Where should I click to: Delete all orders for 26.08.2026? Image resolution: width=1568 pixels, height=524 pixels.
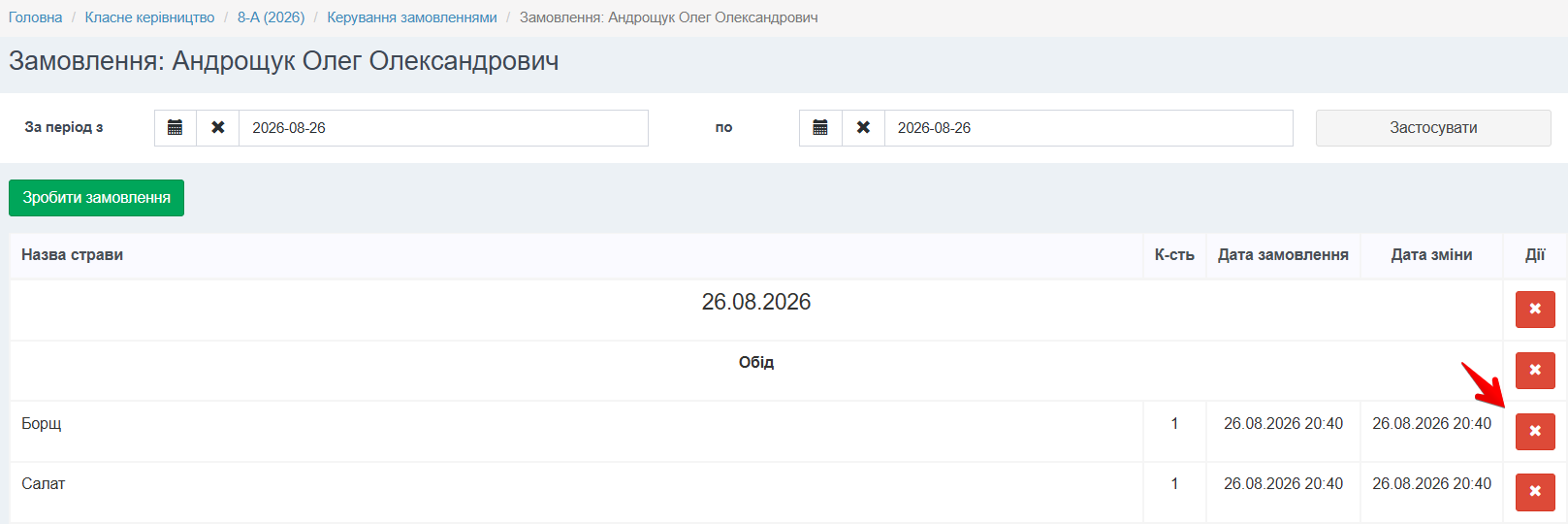pyautogui.click(x=1535, y=310)
